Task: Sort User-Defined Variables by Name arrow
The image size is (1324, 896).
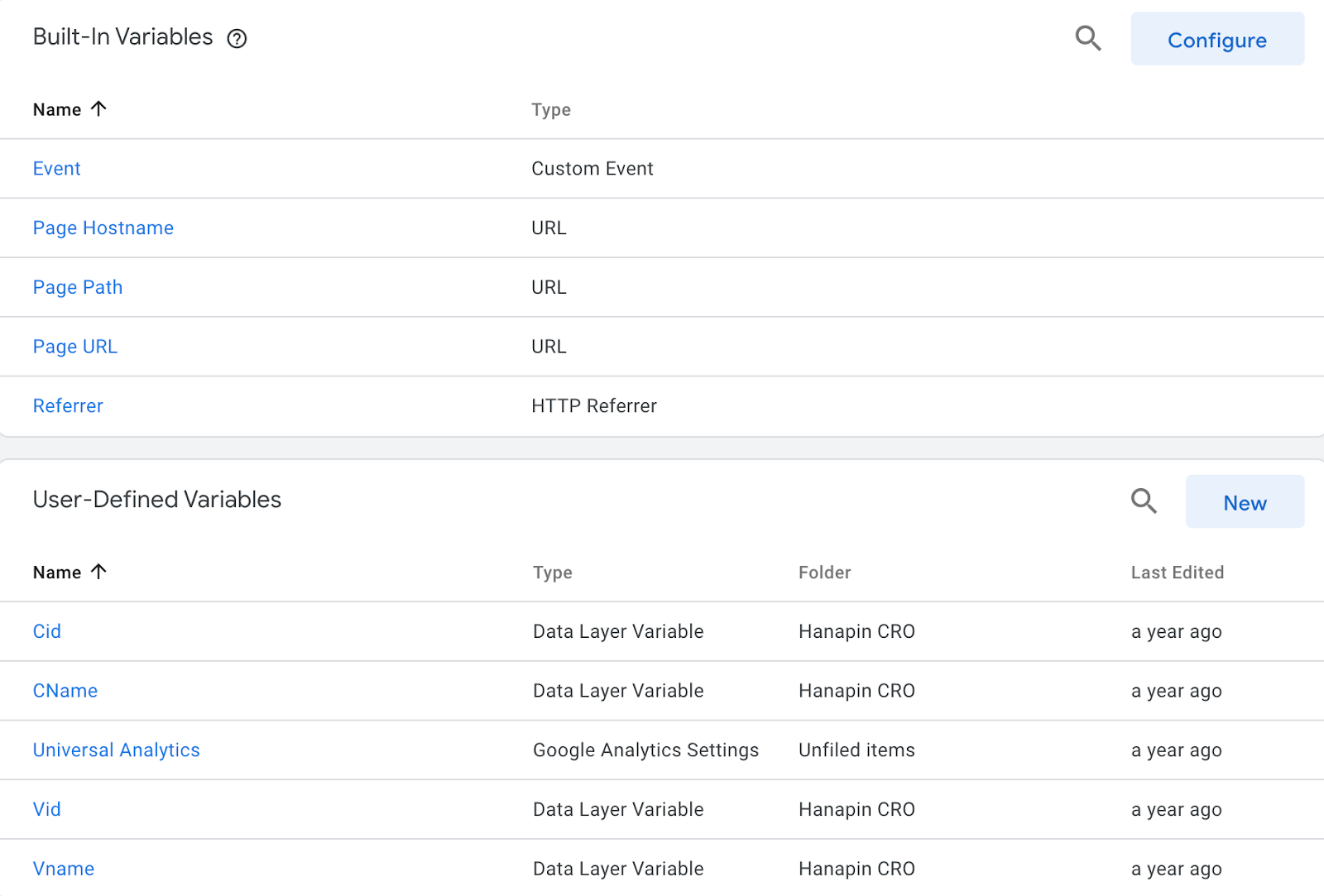Action: click(98, 572)
